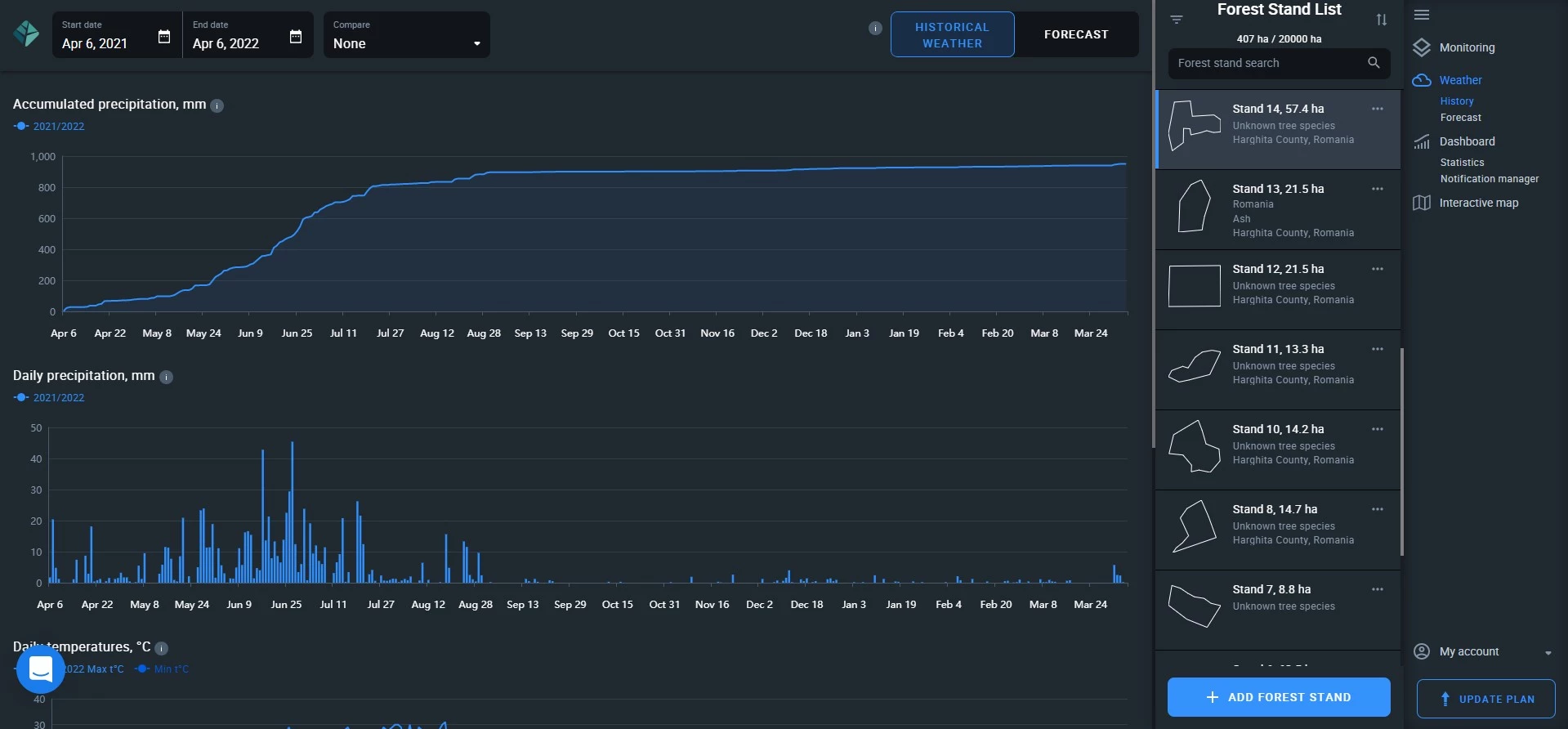Screen dimensions: 1568x729
Task: Toggle Min t°C series in temperature legend
Action: 163,669
